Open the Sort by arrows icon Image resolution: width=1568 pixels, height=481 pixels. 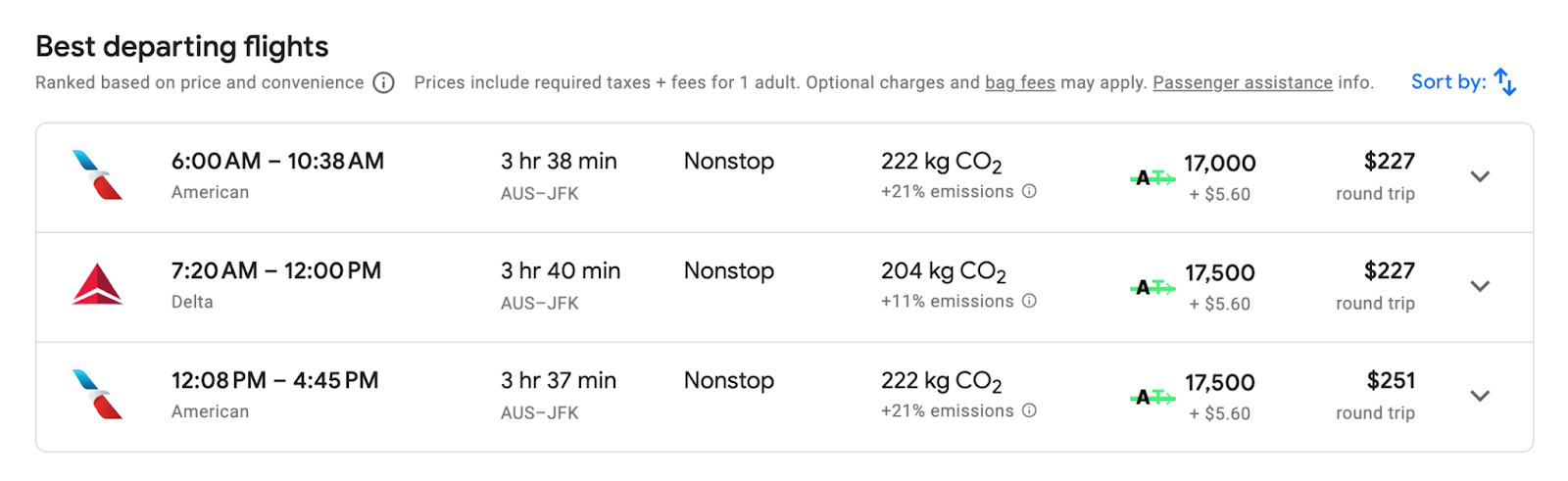(1505, 83)
